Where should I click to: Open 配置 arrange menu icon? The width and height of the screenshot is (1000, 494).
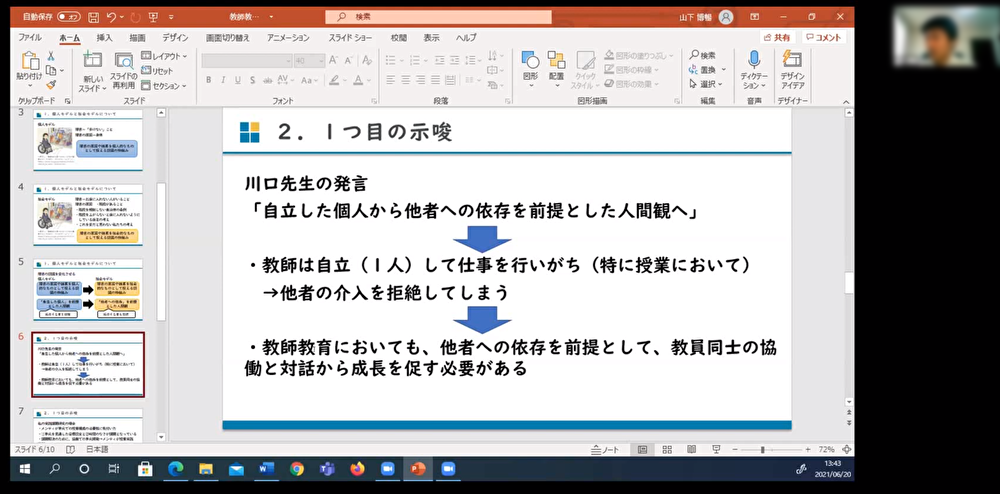point(556,69)
